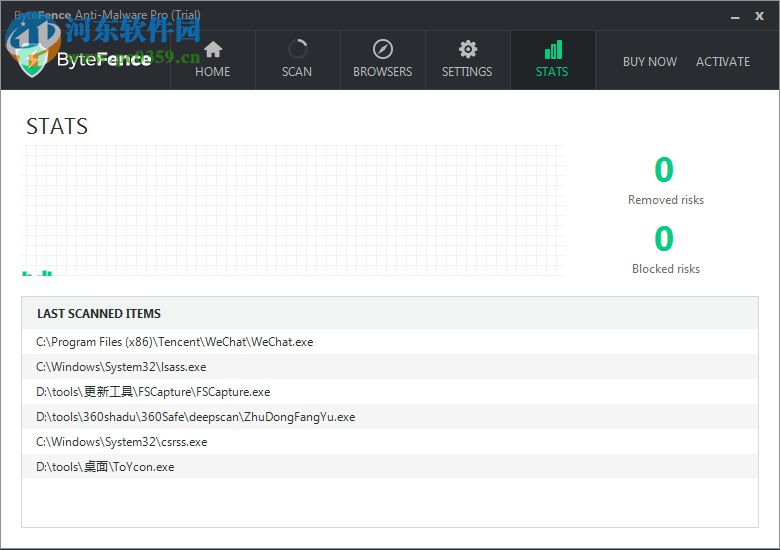Click the Scan spinner icon
Screen dimensions: 780x550
click(297, 49)
